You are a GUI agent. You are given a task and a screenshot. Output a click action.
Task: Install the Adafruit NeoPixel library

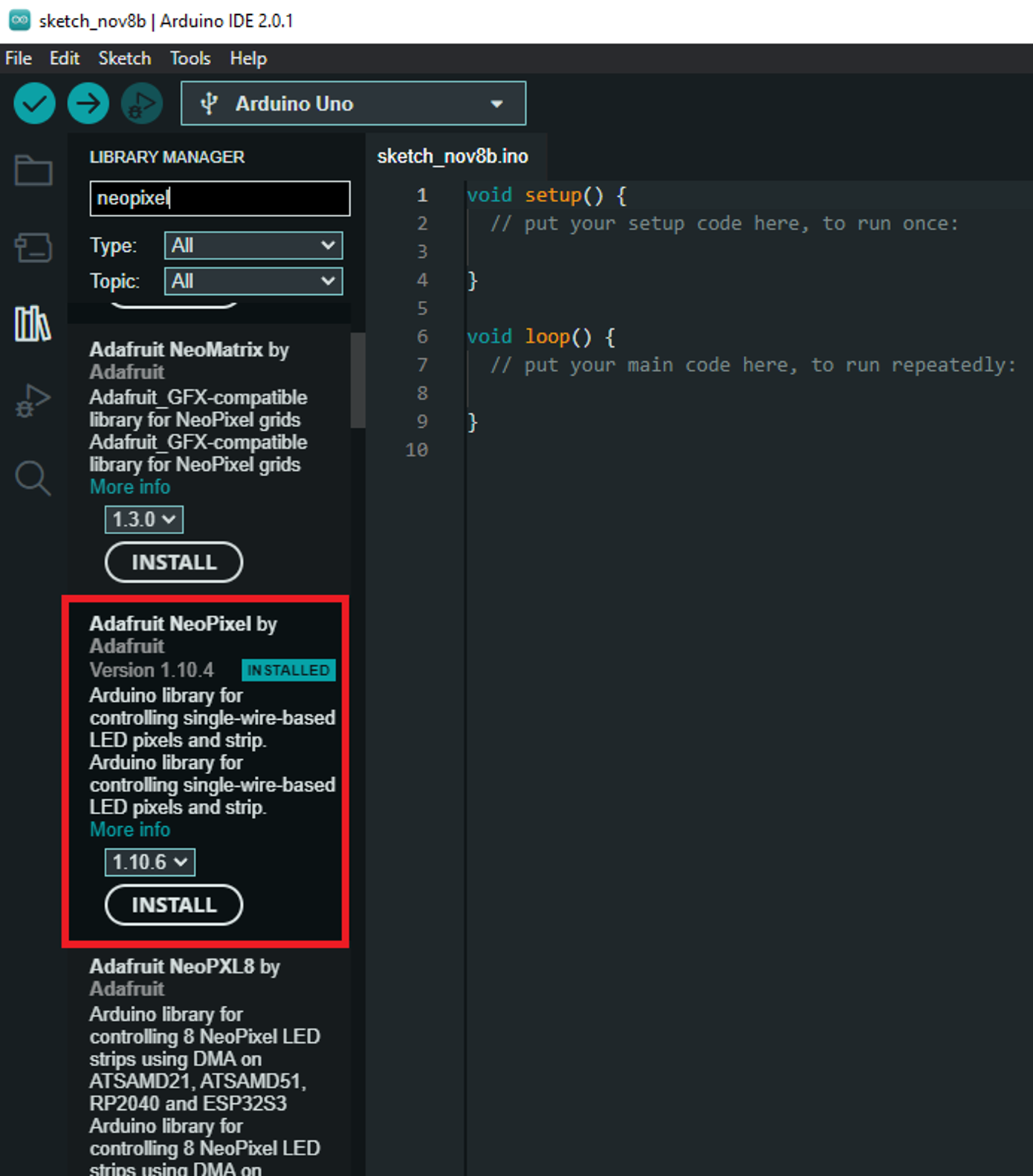click(173, 905)
